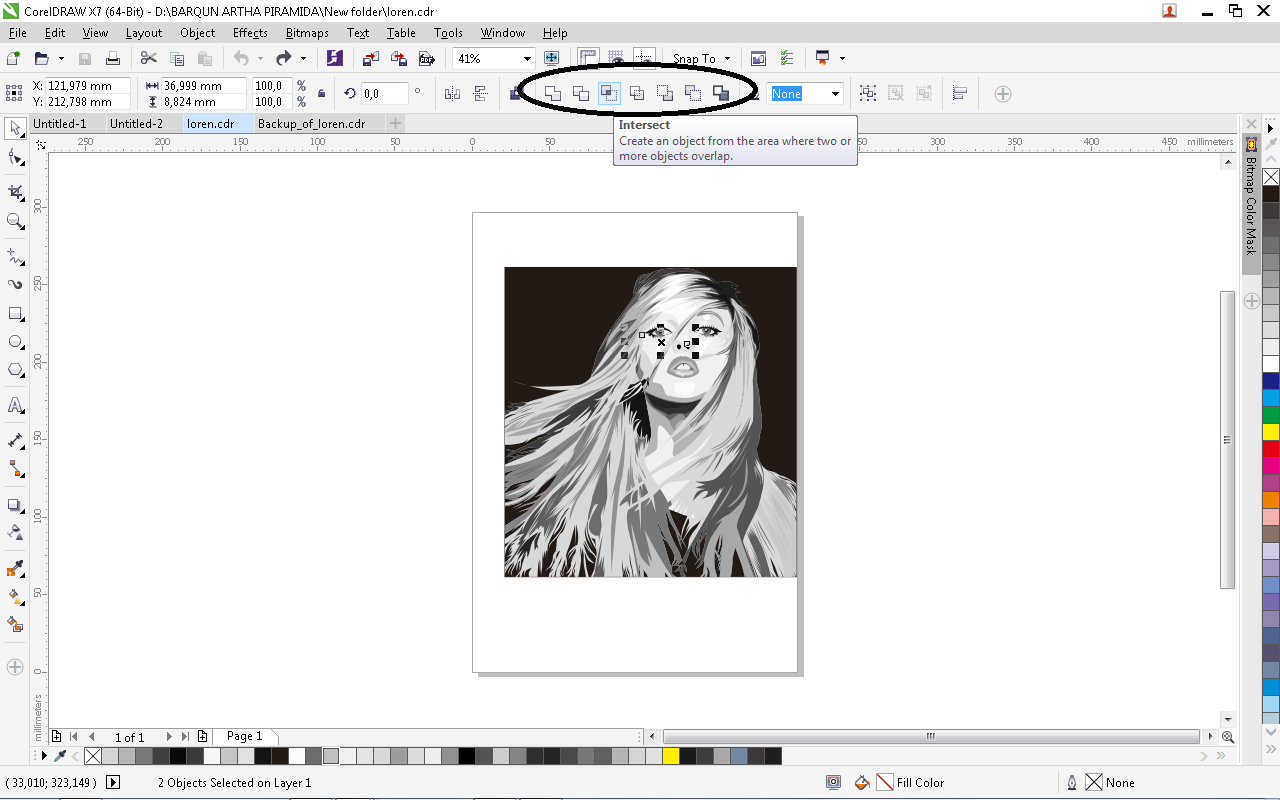This screenshot has width=1280, height=800.
Task: Click the Front Minus Back button
Action: pyautogui.click(x=664, y=93)
